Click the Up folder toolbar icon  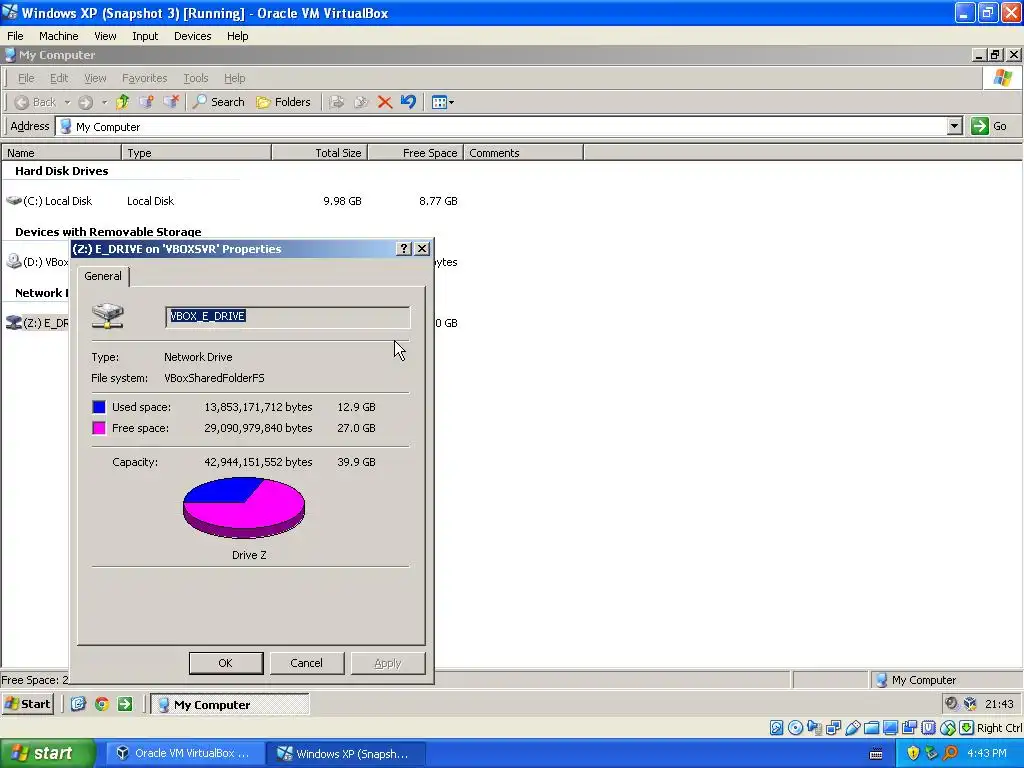click(122, 102)
